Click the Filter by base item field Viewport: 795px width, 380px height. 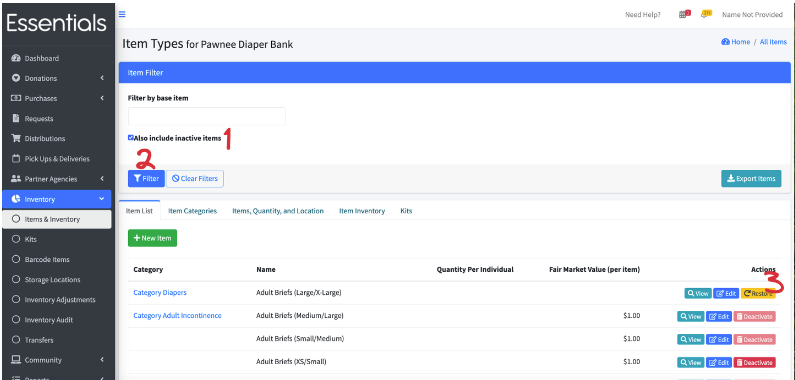[207, 116]
